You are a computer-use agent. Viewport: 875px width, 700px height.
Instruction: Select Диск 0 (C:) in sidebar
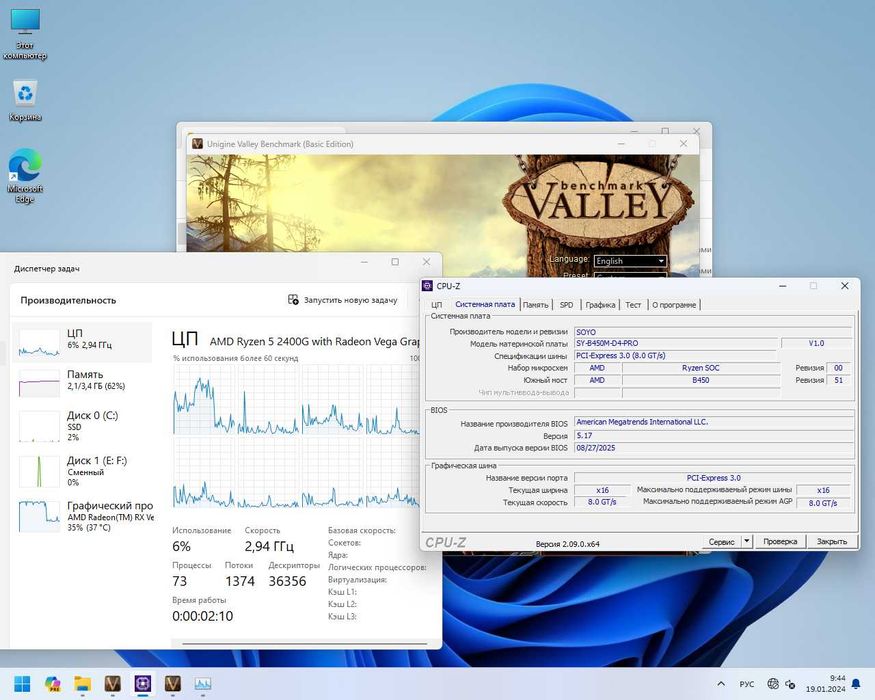82,426
